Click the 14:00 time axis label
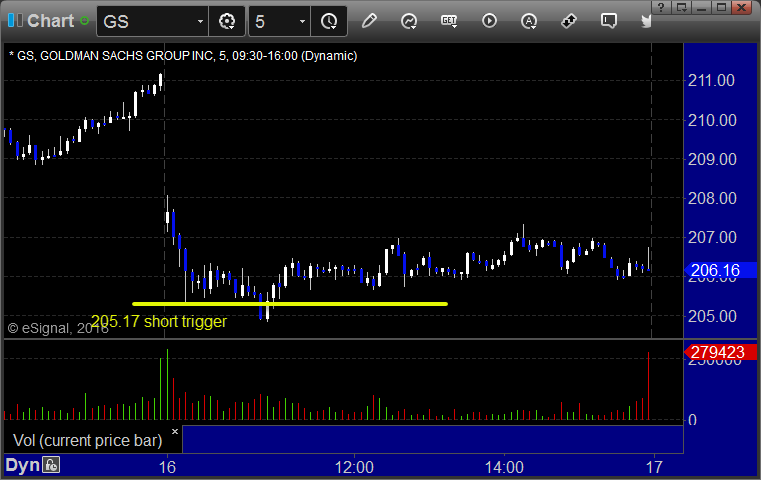The image size is (761, 480). coord(504,467)
